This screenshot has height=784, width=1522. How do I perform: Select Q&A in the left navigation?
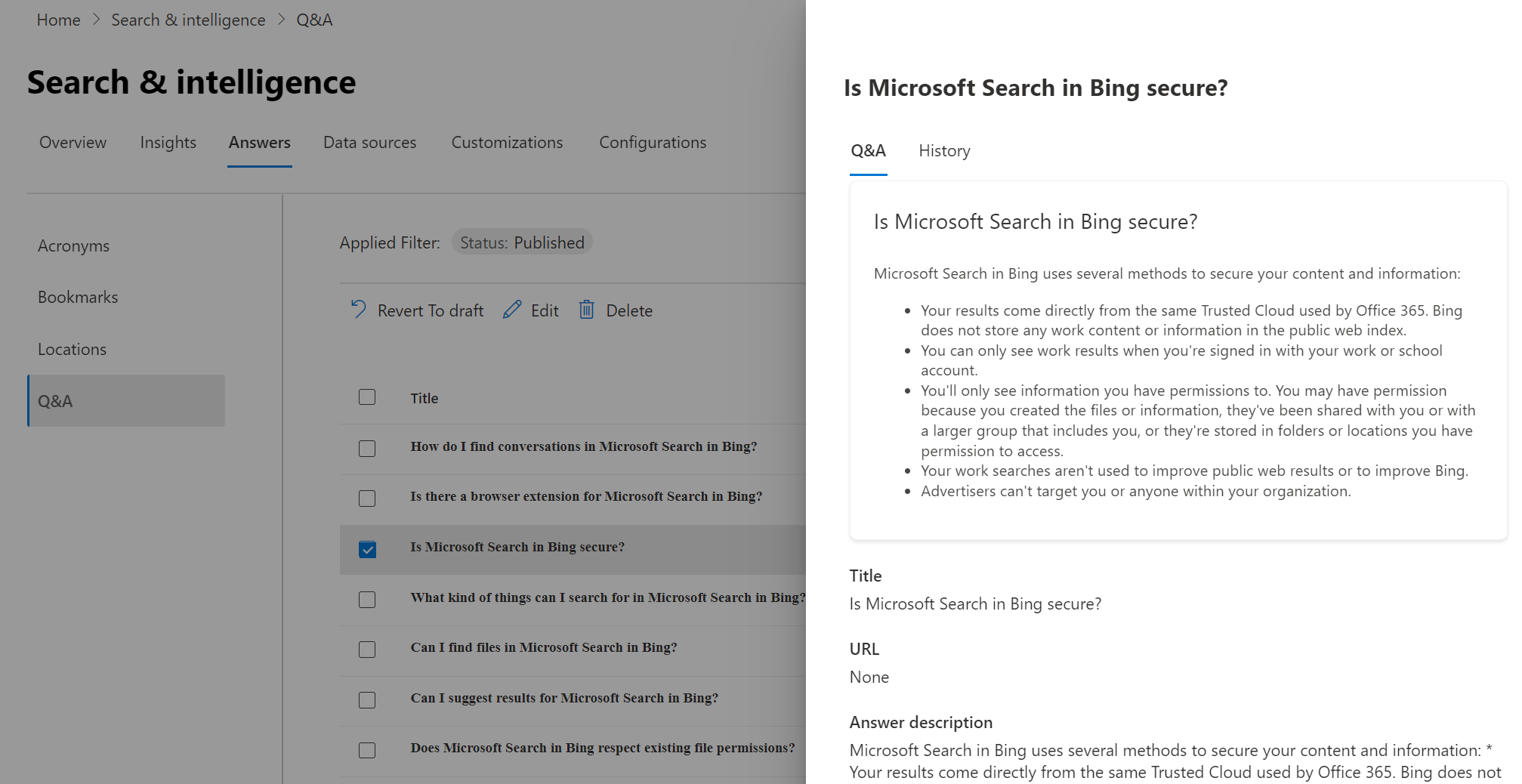[x=126, y=401]
